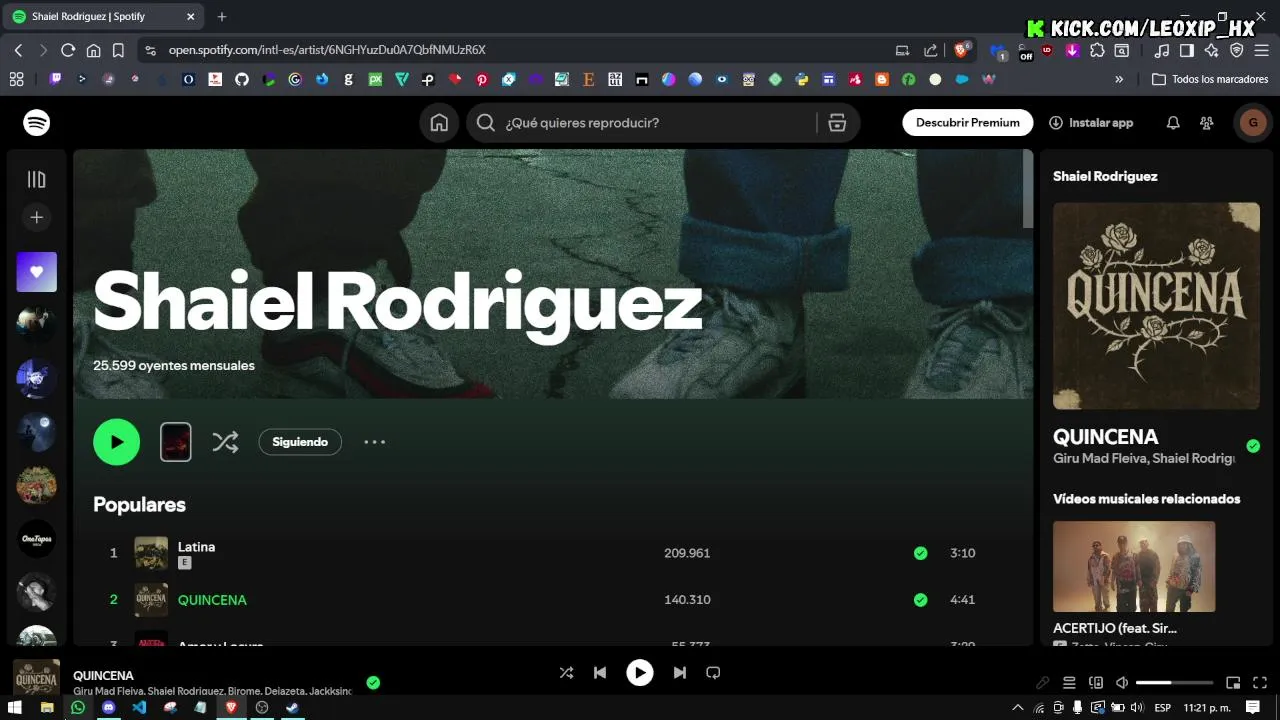Image resolution: width=1280 pixels, height=720 pixels.
Task: Open Liked Songs heart playlist
Action: pos(37,272)
